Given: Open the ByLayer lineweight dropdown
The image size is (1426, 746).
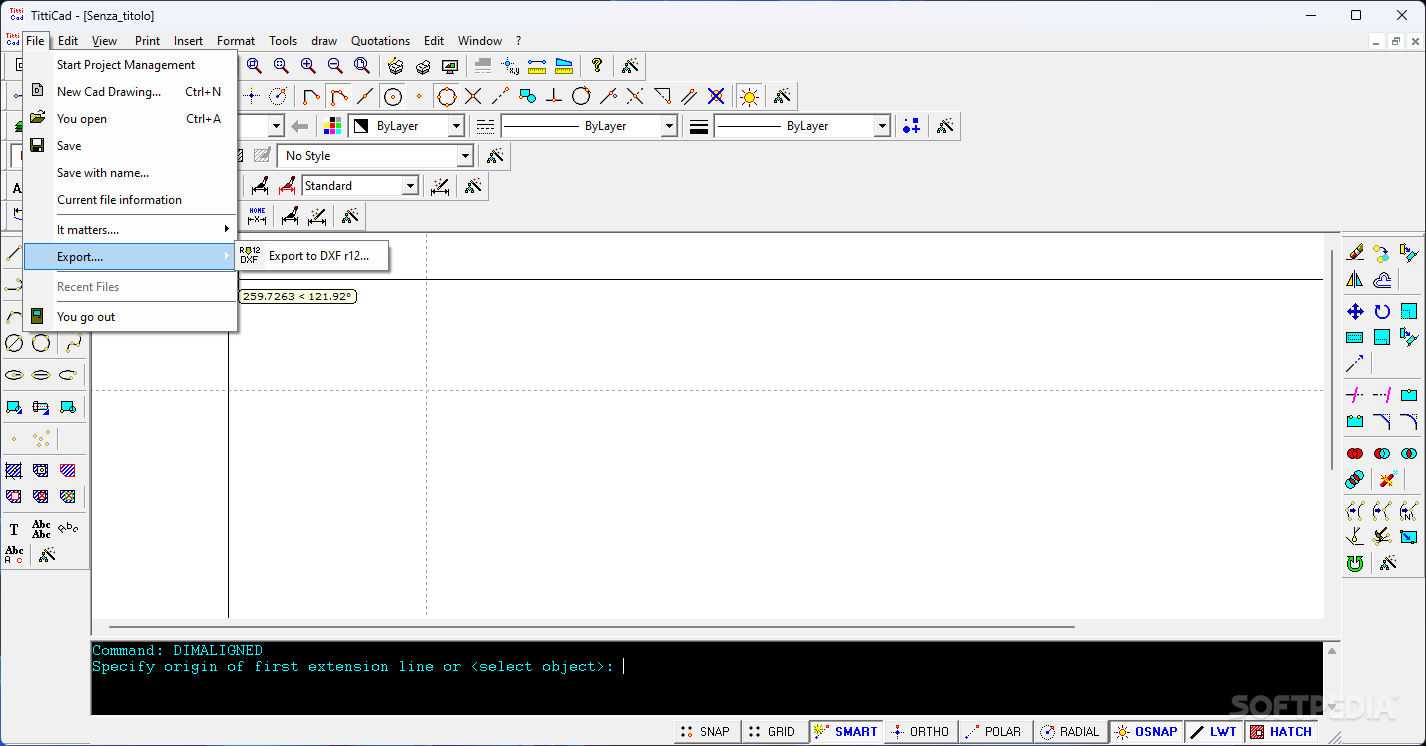Looking at the screenshot, I should click(x=882, y=126).
